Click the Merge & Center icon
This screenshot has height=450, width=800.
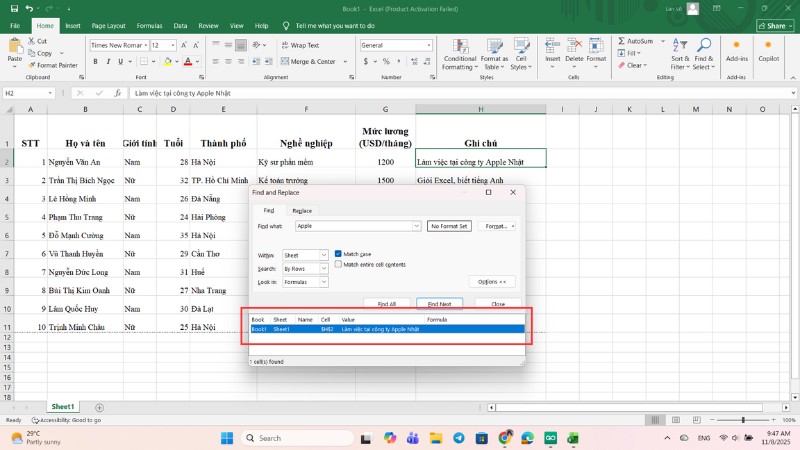283,62
